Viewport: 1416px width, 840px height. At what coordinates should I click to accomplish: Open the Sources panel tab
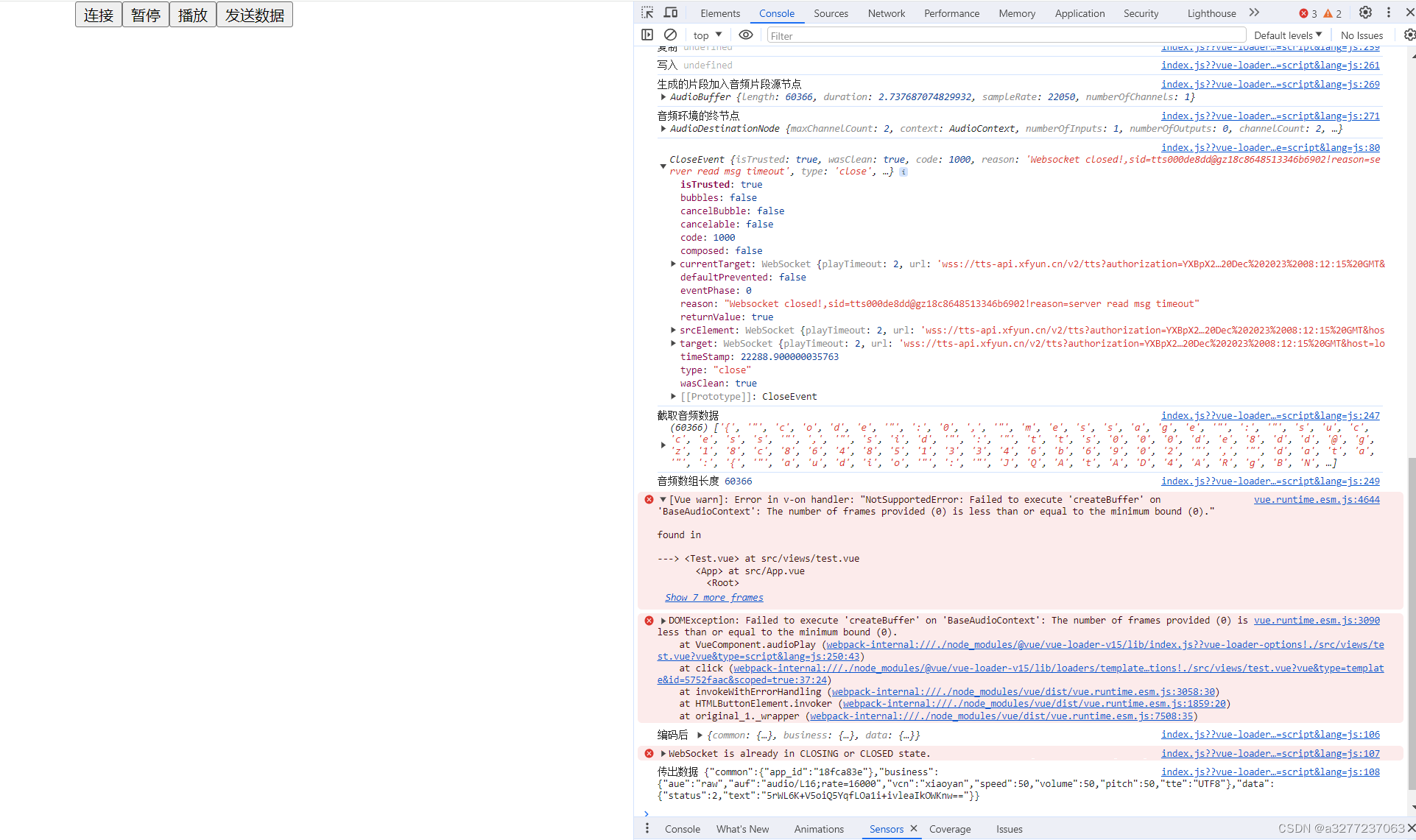click(x=831, y=13)
